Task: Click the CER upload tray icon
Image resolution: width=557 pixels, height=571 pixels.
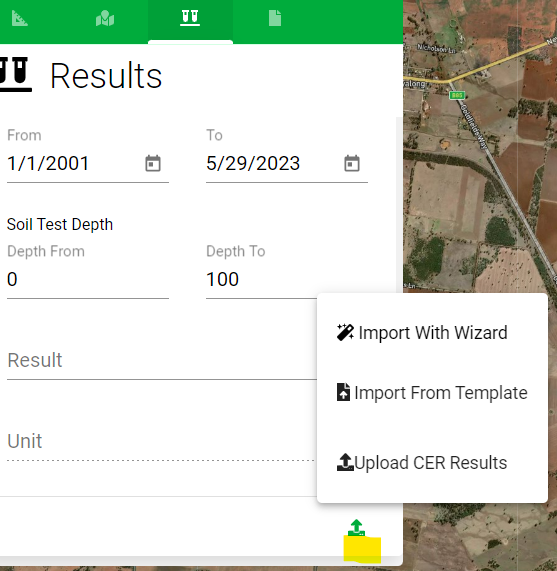Action: coord(345,462)
